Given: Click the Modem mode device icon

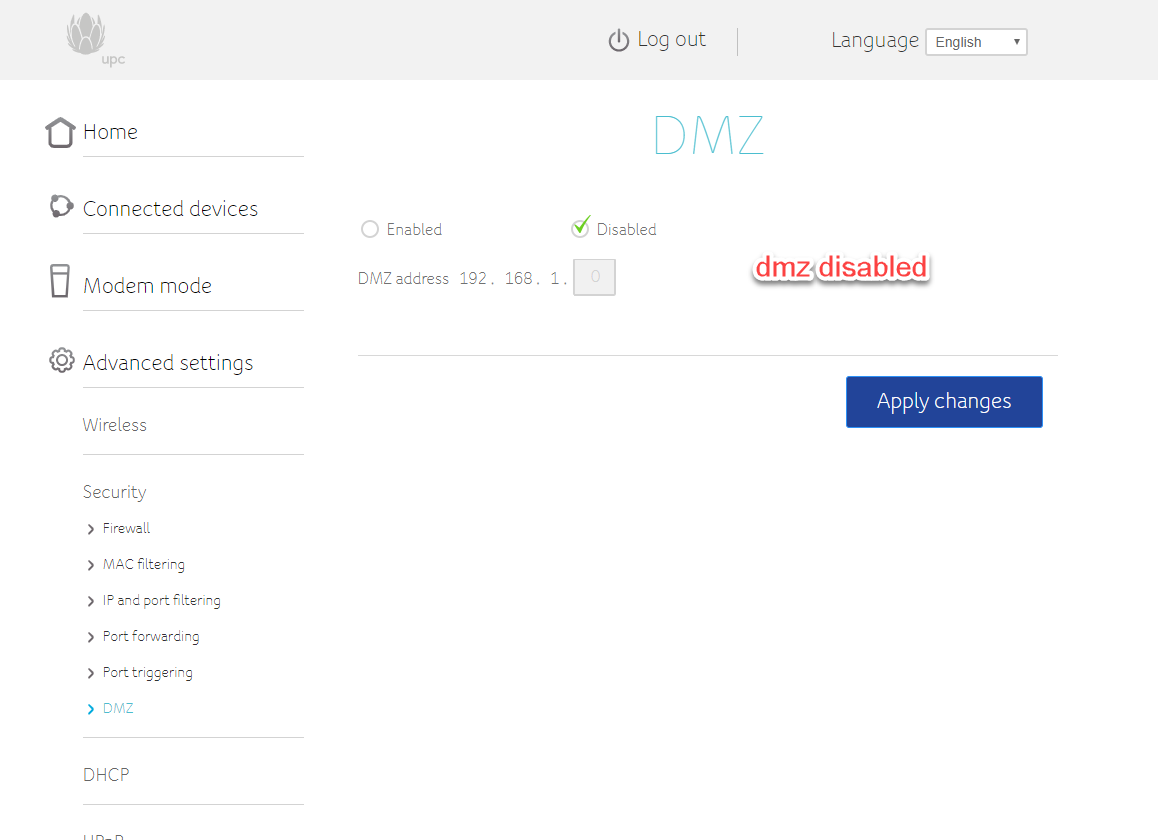Looking at the screenshot, I should point(60,281).
